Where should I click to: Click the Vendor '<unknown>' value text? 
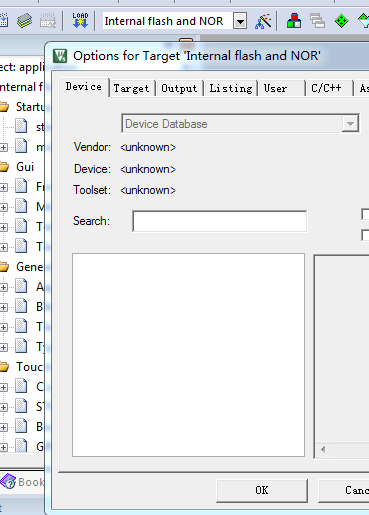(148, 147)
